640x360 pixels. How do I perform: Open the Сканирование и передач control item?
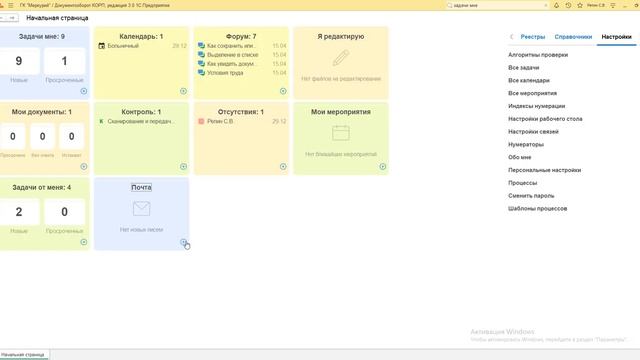(141, 121)
